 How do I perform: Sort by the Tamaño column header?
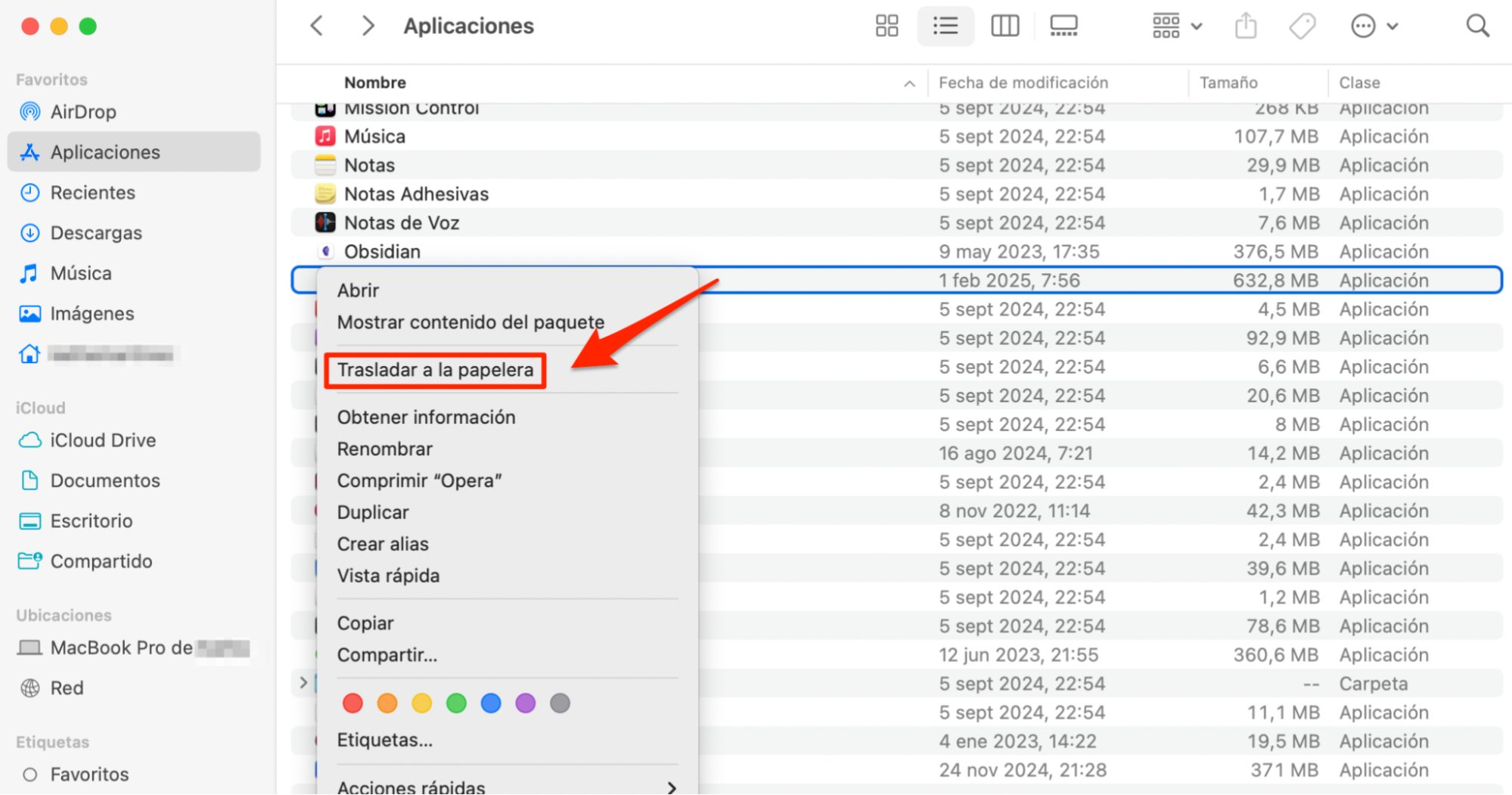click(1228, 82)
